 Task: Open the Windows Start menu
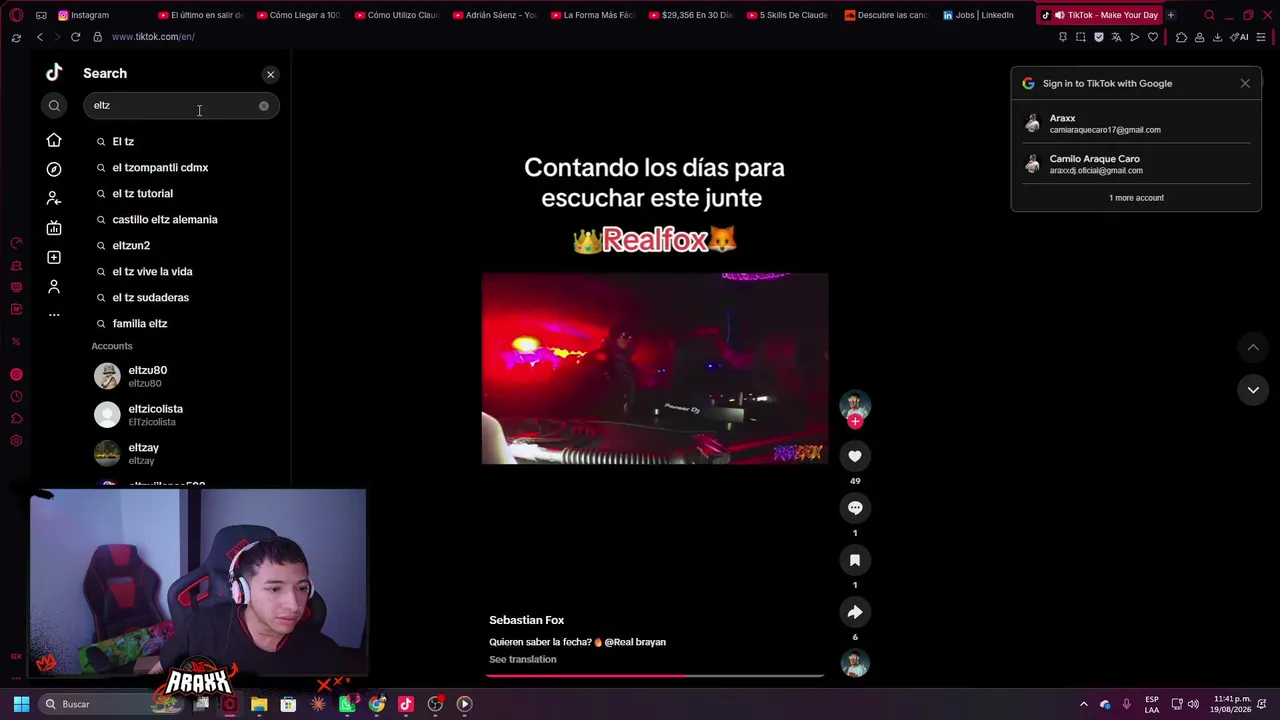(x=21, y=704)
